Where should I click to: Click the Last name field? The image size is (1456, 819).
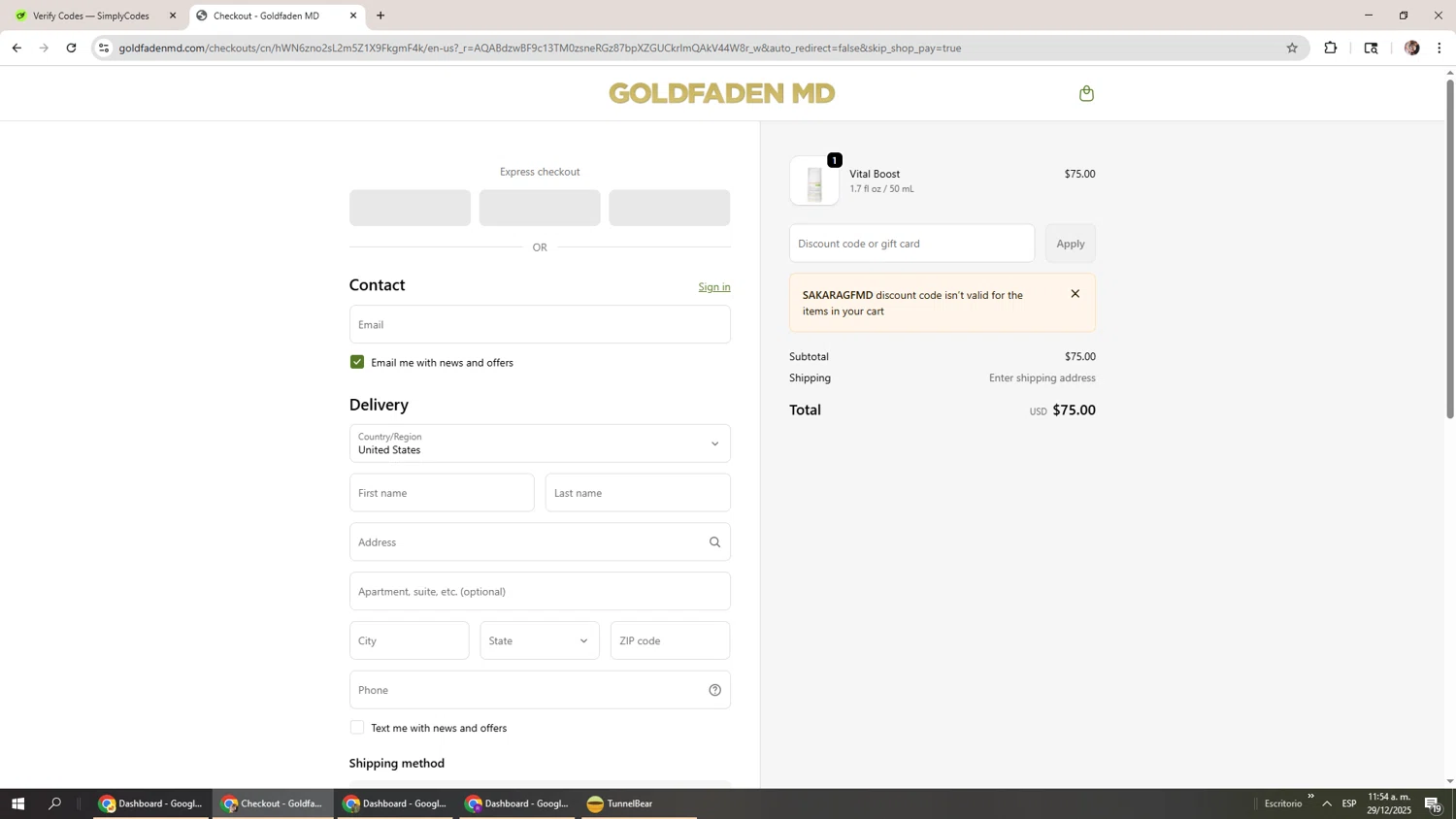tap(638, 493)
